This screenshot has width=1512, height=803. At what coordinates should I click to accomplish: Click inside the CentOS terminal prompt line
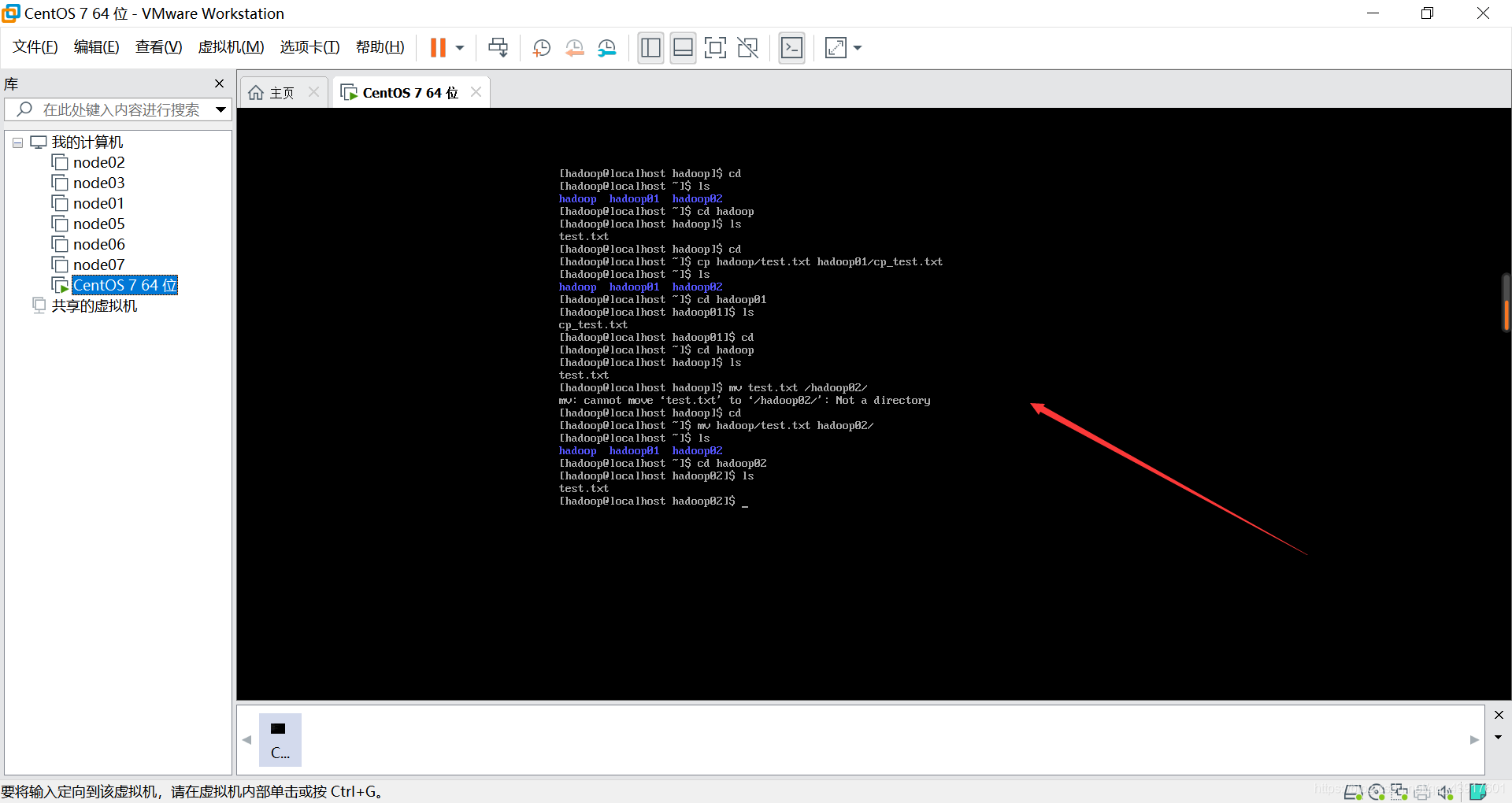[x=654, y=501]
